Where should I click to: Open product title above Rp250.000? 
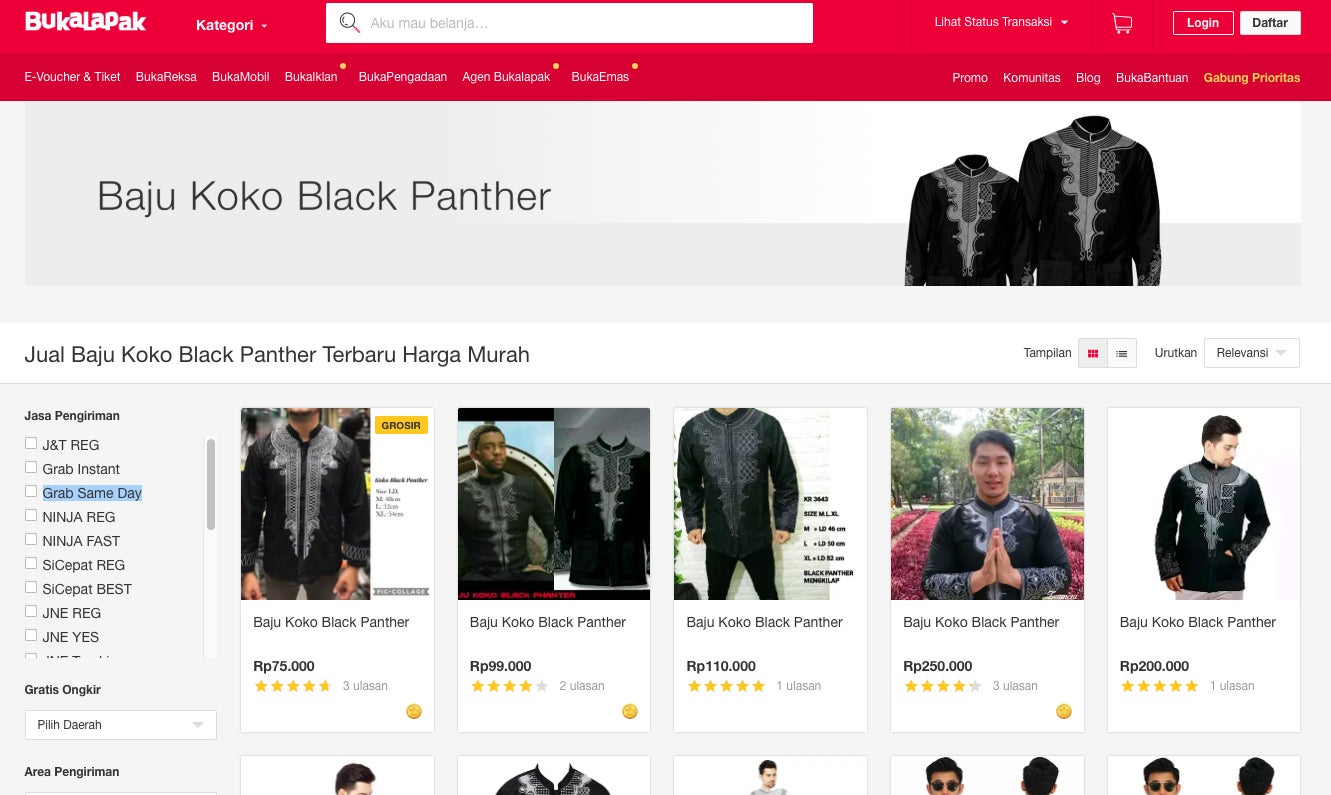coord(981,622)
